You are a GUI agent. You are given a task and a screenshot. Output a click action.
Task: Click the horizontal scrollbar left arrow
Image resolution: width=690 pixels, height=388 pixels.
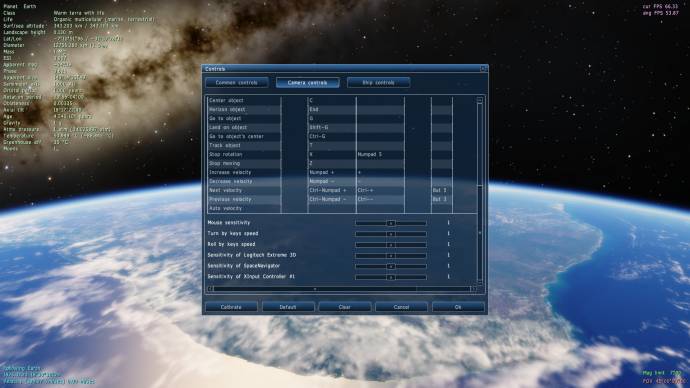(x=210, y=289)
